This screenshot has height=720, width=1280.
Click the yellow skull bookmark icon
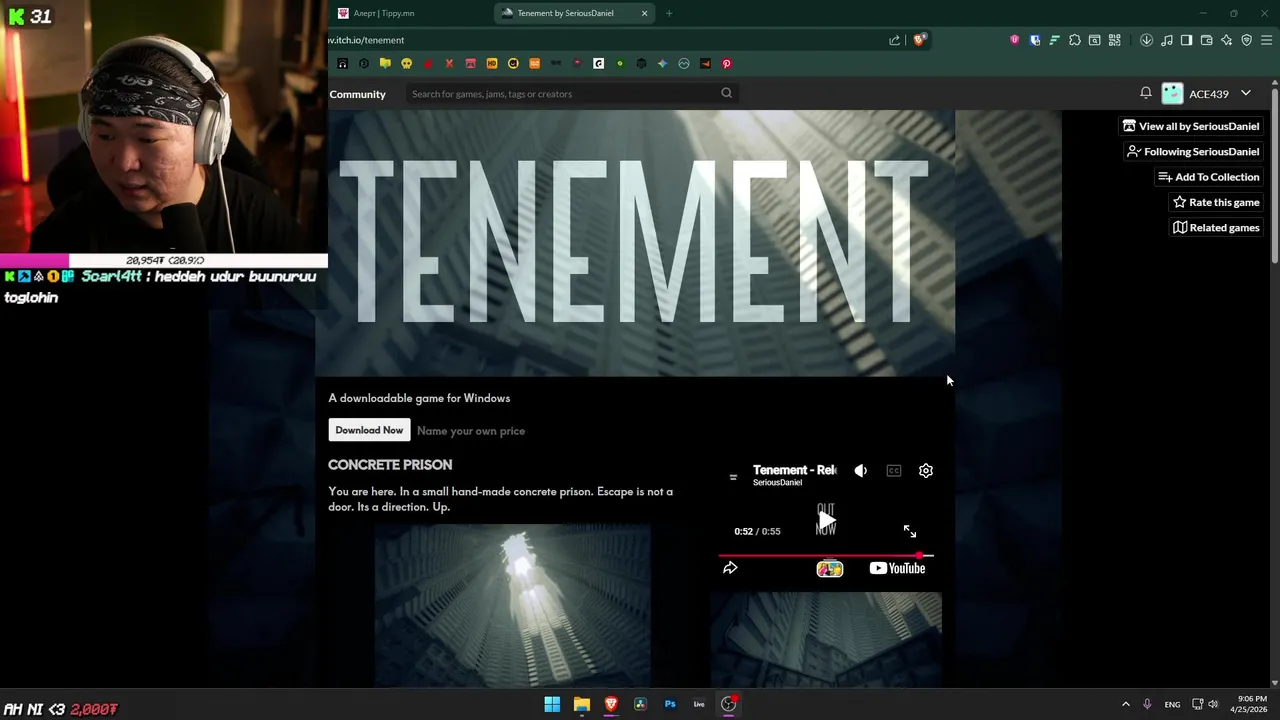(406, 63)
